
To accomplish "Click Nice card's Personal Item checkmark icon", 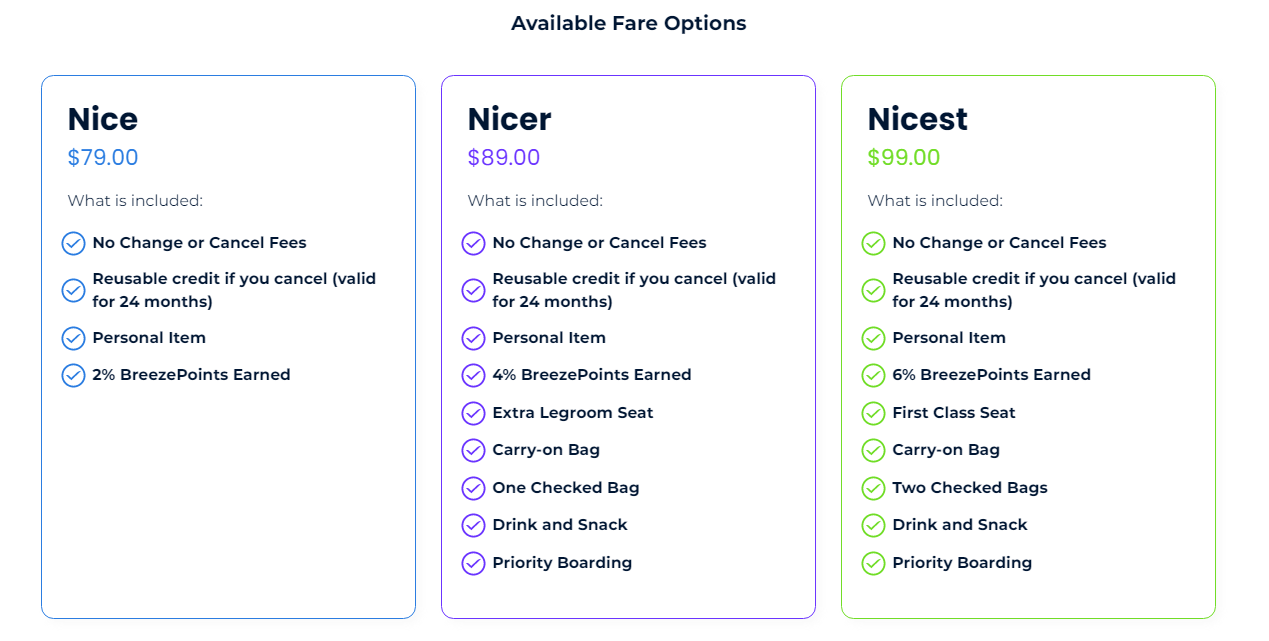I will [x=73, y=338].
